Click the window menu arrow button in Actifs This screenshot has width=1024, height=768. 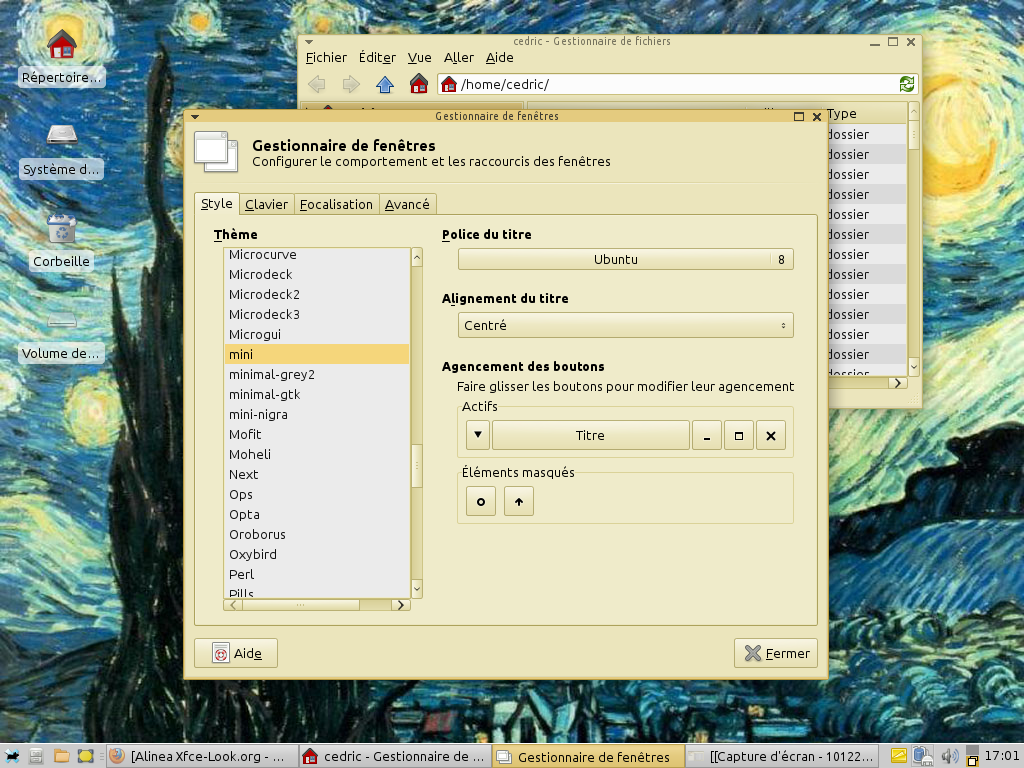478,436
